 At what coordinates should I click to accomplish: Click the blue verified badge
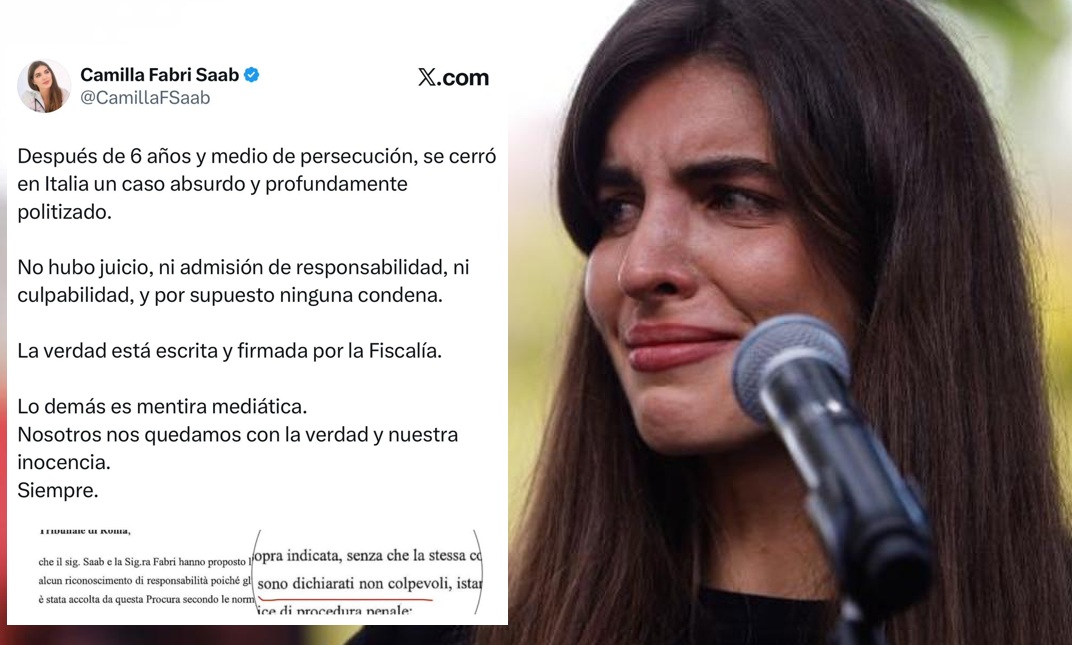252,75
